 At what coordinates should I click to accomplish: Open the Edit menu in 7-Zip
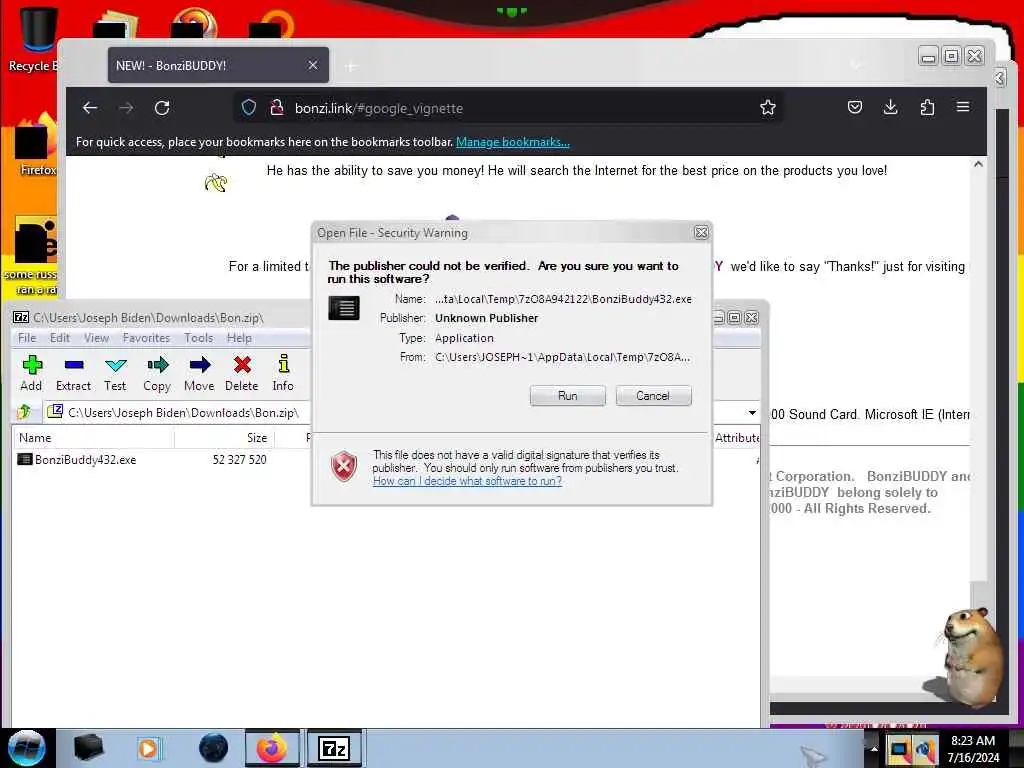click(x=59, y=338)
